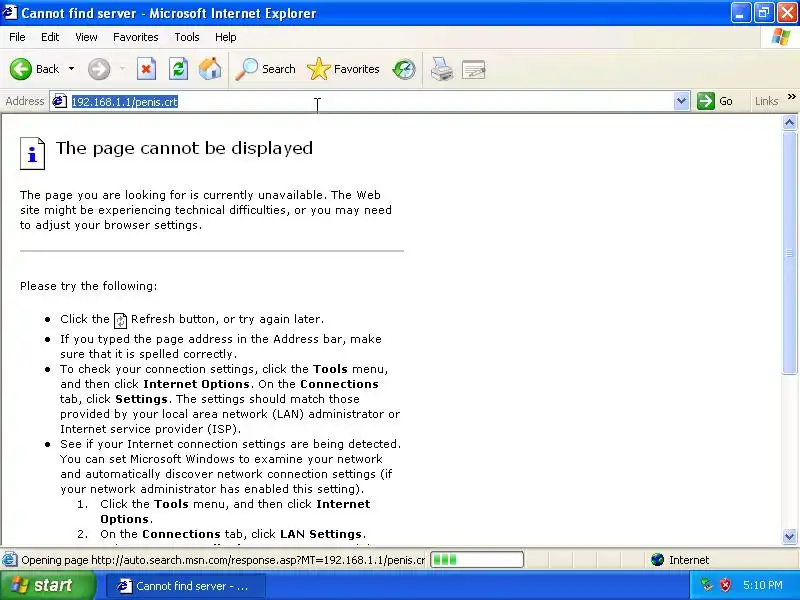Click the inline Refresh icon in instructions

coord(120,320)
